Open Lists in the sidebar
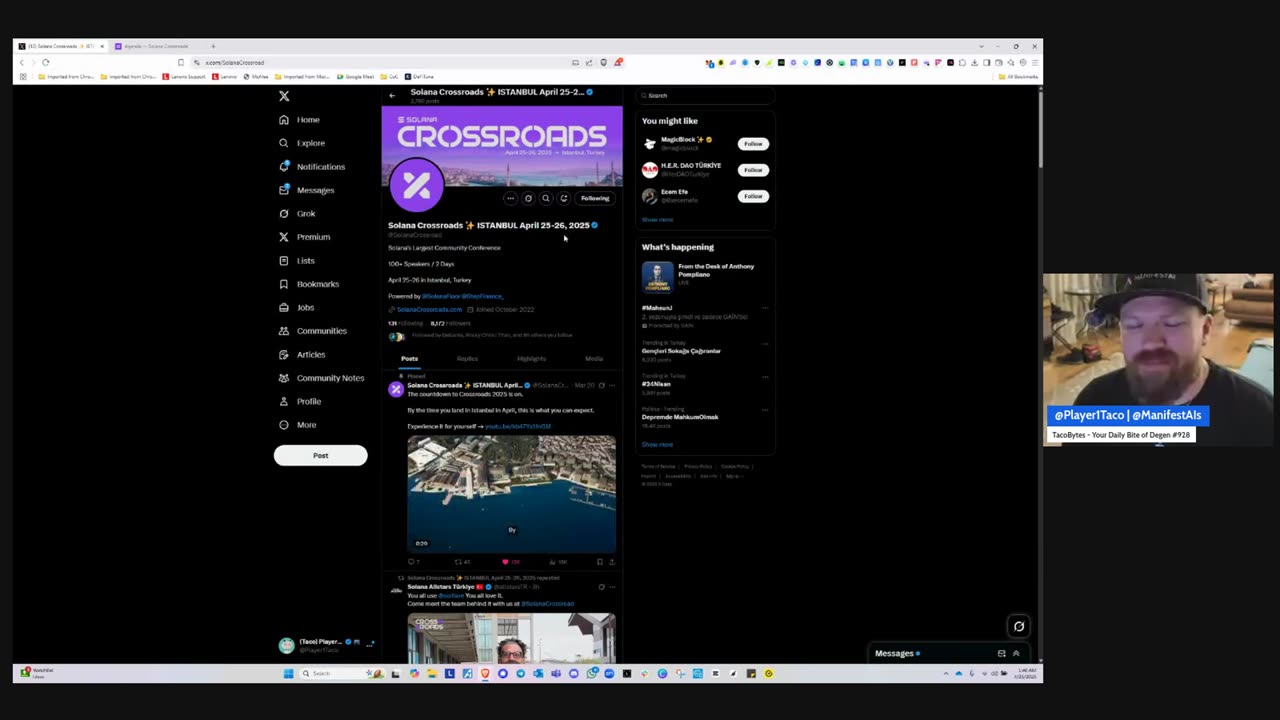The width and height of the screenshot is (1280, 720). (x=296, y=261)
